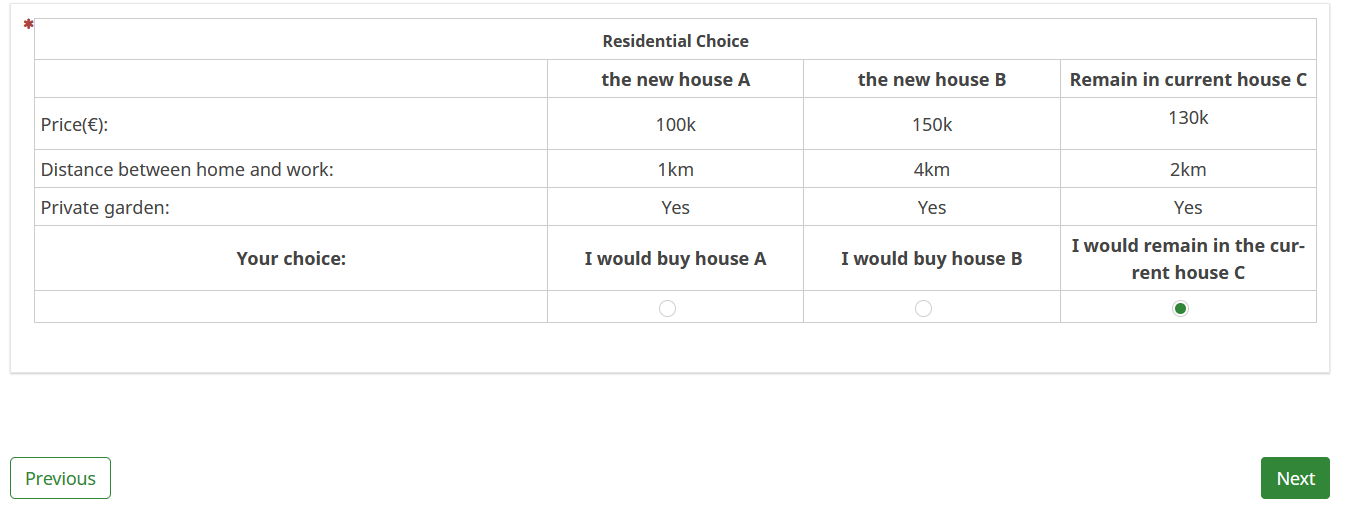Go back with the Previous button
The image size is (1346, 522).
(x=60, y=478)
